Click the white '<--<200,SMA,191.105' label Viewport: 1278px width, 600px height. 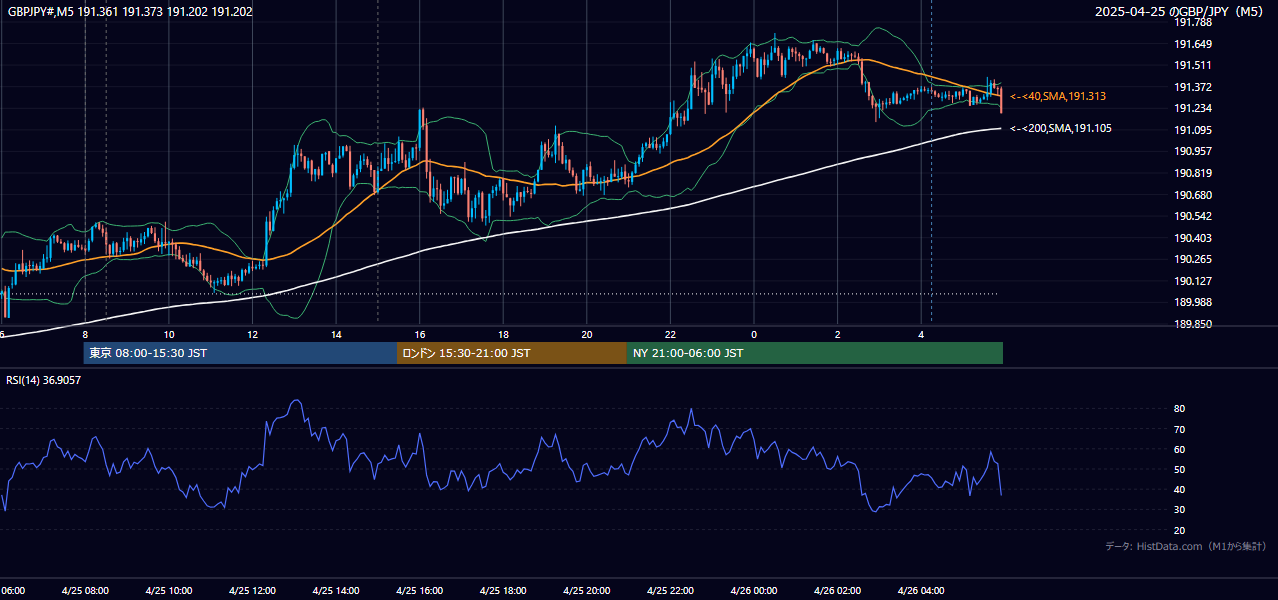pyautogui.click(x=1060, y=128)
